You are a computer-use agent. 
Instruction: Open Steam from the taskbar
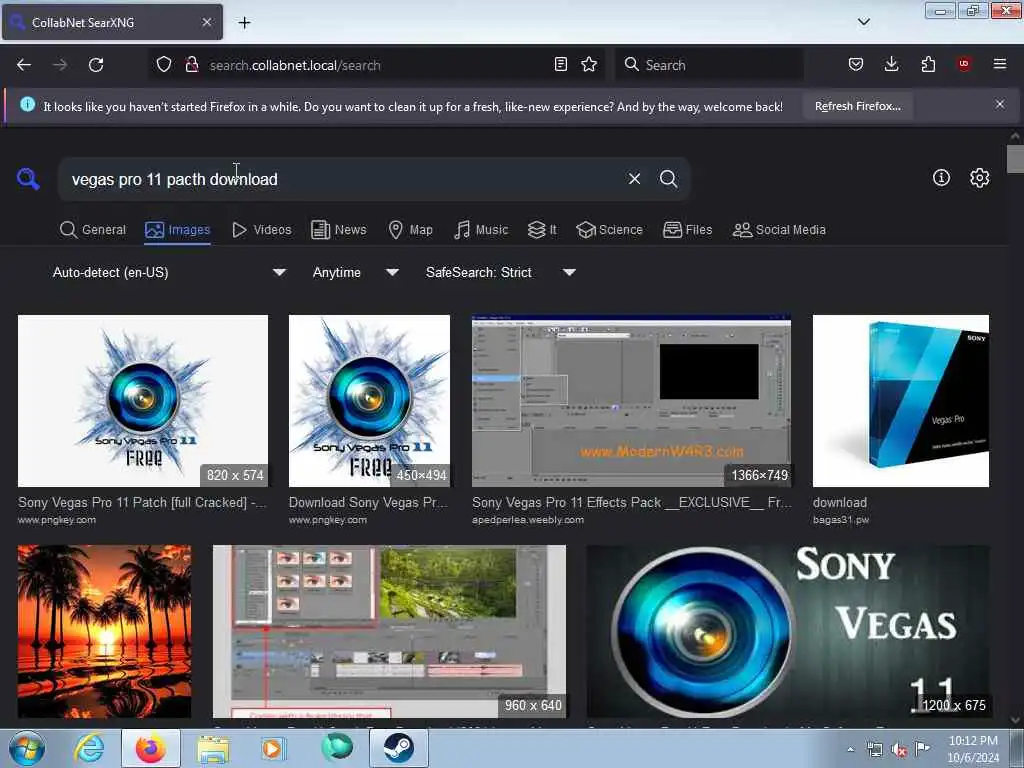(398, 748)
